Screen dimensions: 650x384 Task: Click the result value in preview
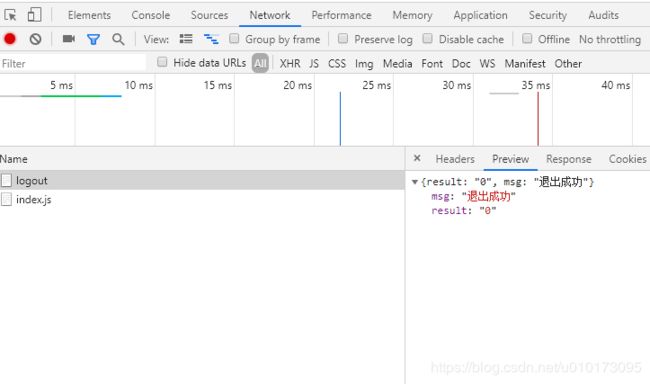point(488,211)
